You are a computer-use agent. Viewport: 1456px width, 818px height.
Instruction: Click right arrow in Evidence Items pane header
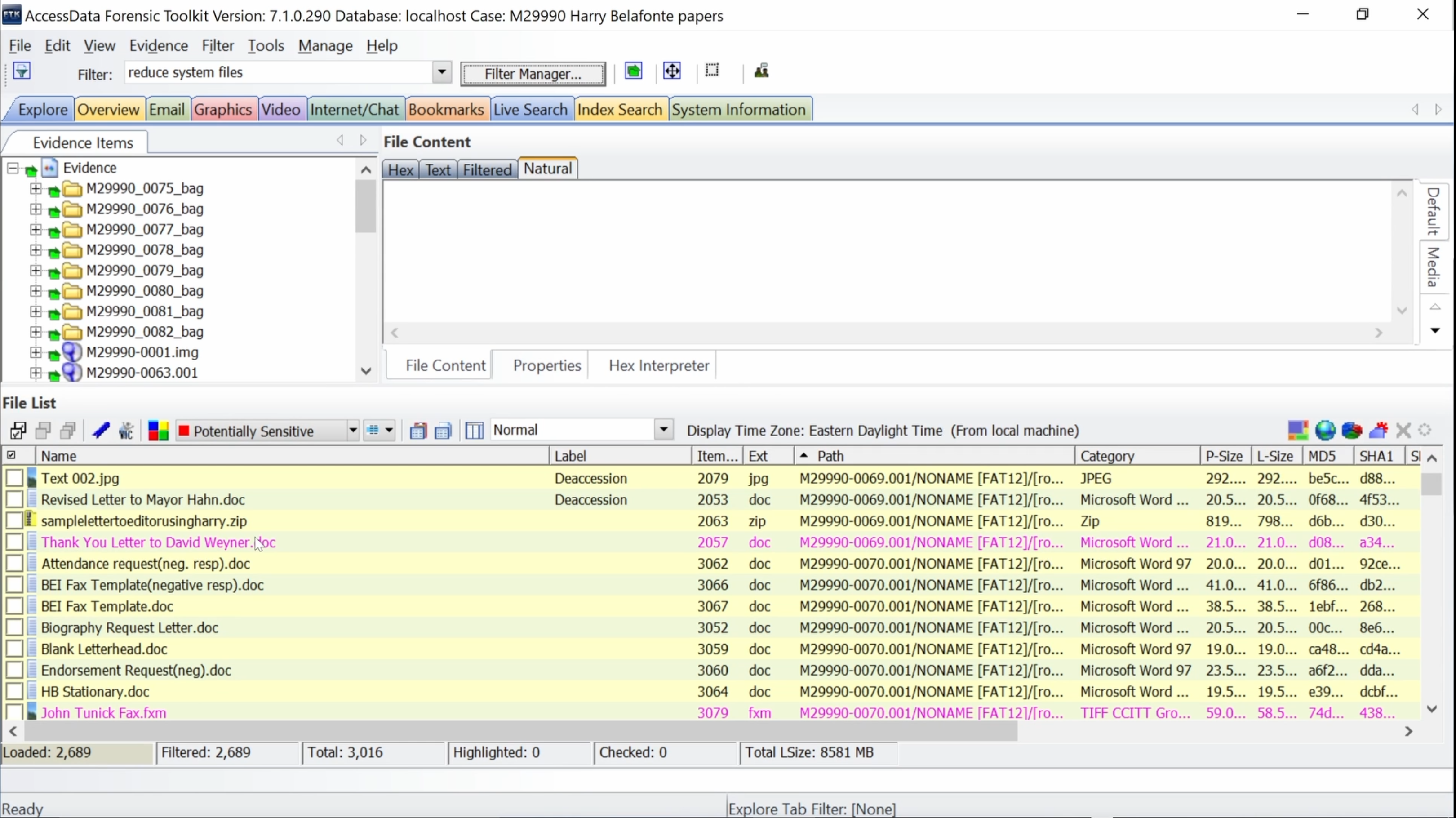pos(363,140)
